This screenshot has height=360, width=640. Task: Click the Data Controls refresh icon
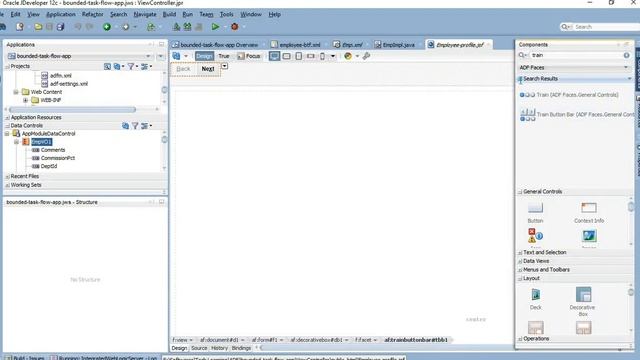point(125,126)
